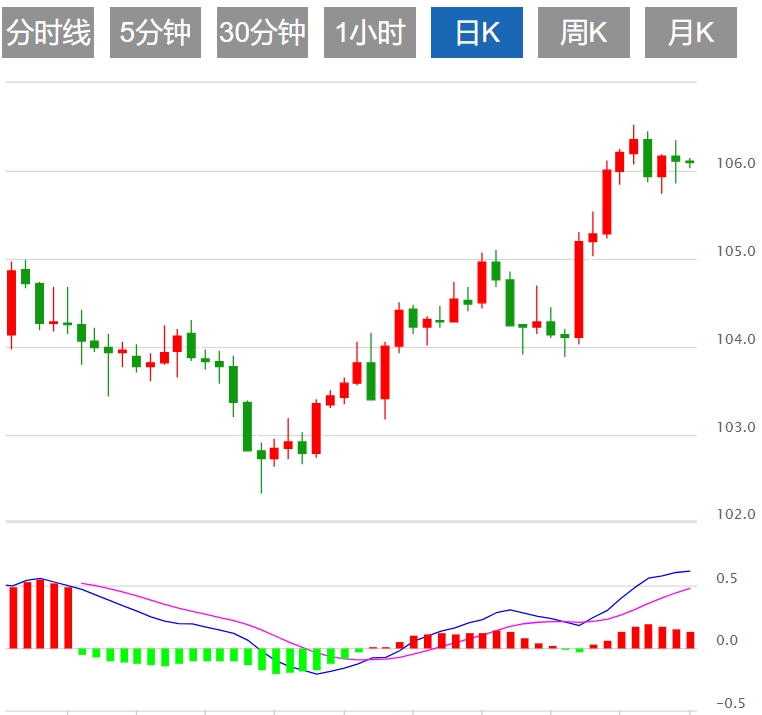Click the 102.0 price axis label
Viewport: 762px width, 715px height.
pos(736,514)
